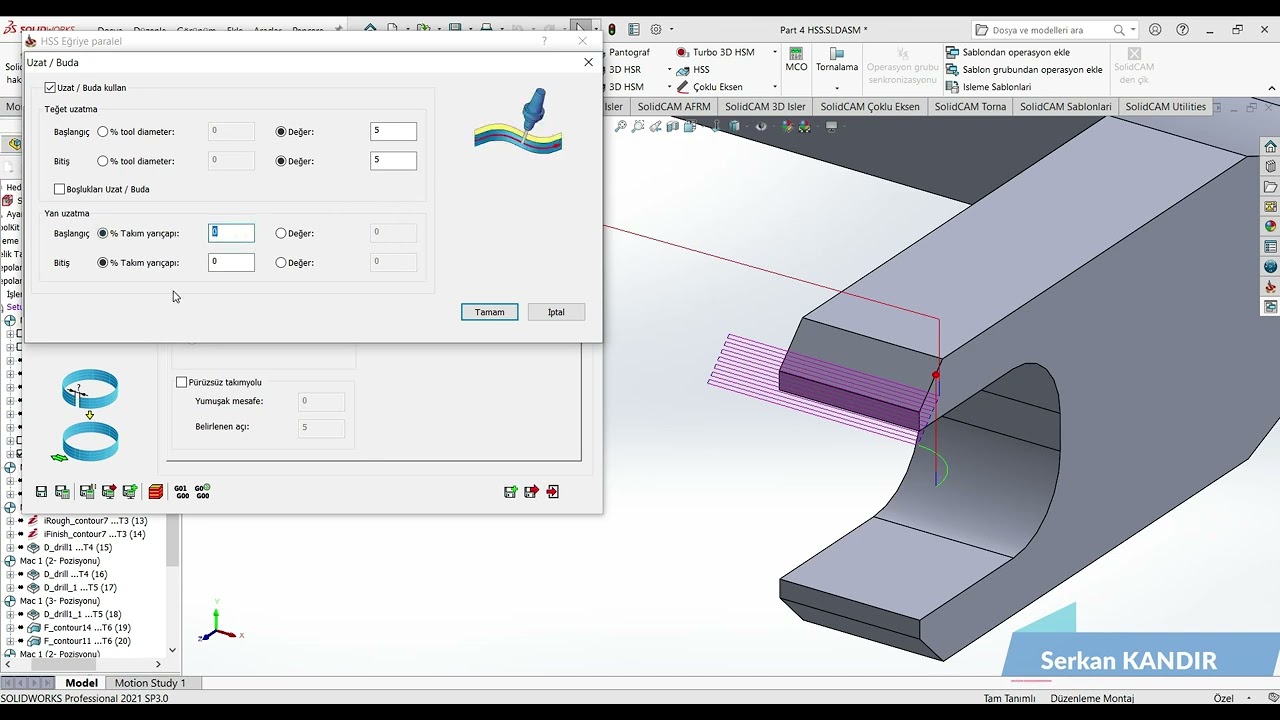Expand iRough_contour7 tree node

tap(10, 521)
